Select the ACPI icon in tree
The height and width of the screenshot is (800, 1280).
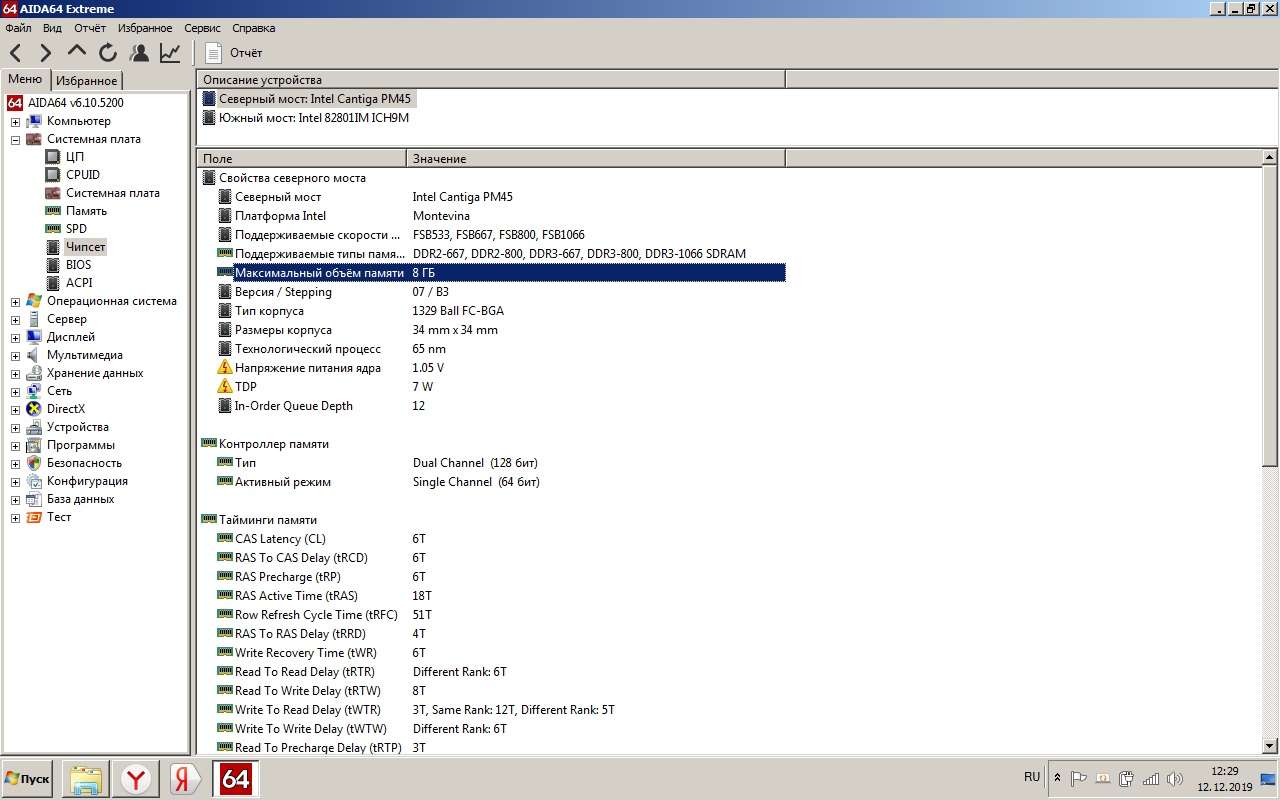(53, 283)
